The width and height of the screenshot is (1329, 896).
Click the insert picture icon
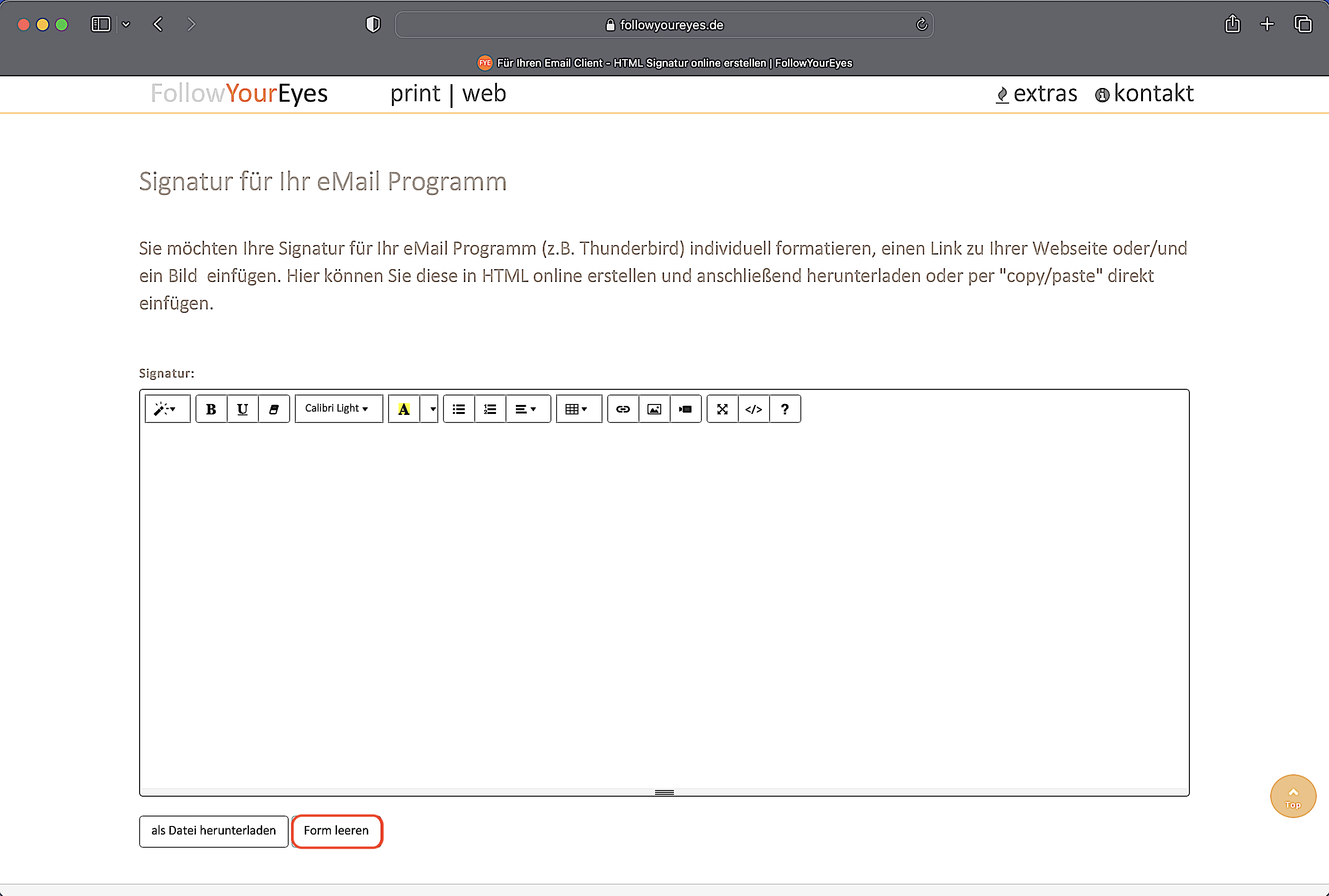click(654, 409)
